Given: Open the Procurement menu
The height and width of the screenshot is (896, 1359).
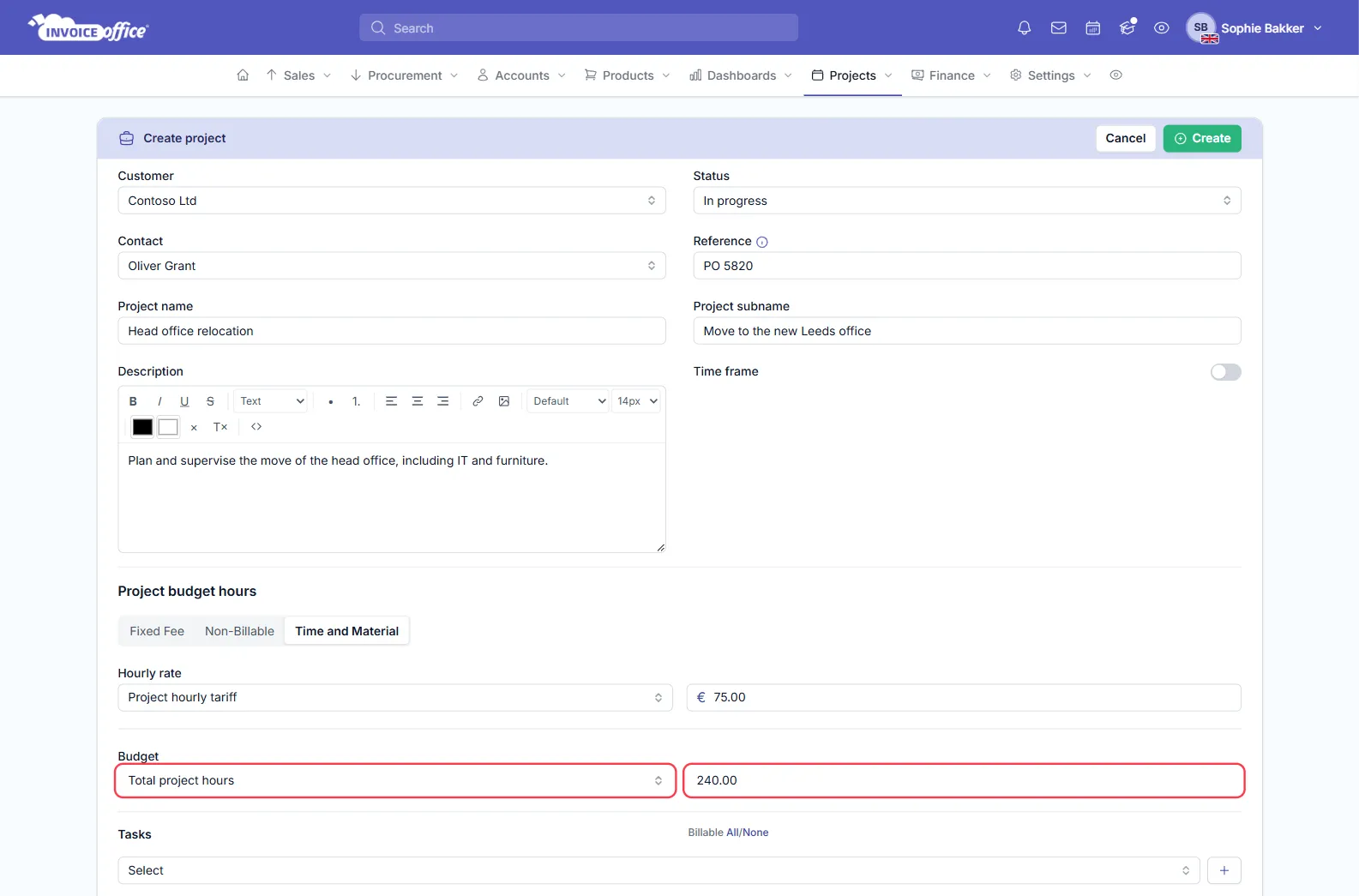Looking at the screenshot, I should click(404, 75).
